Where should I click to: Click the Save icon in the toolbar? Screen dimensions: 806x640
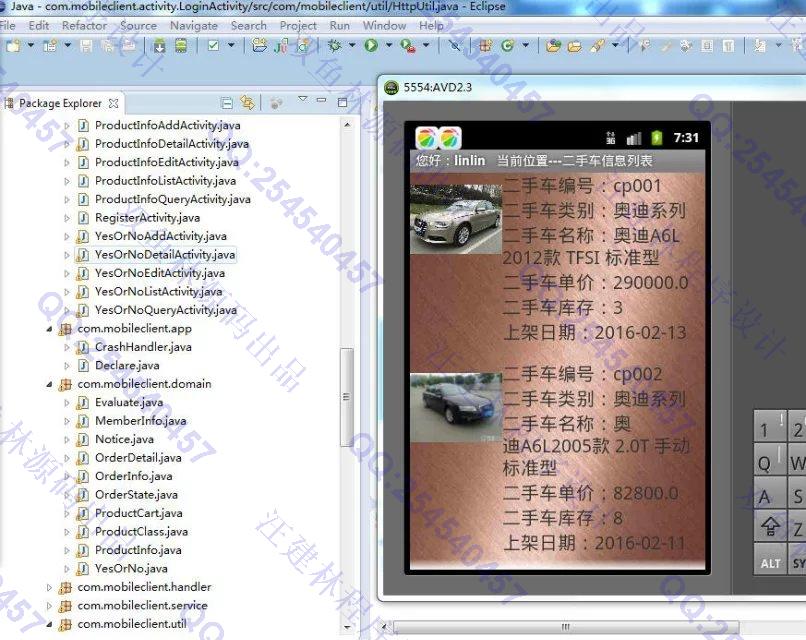(x=86, y=46)
